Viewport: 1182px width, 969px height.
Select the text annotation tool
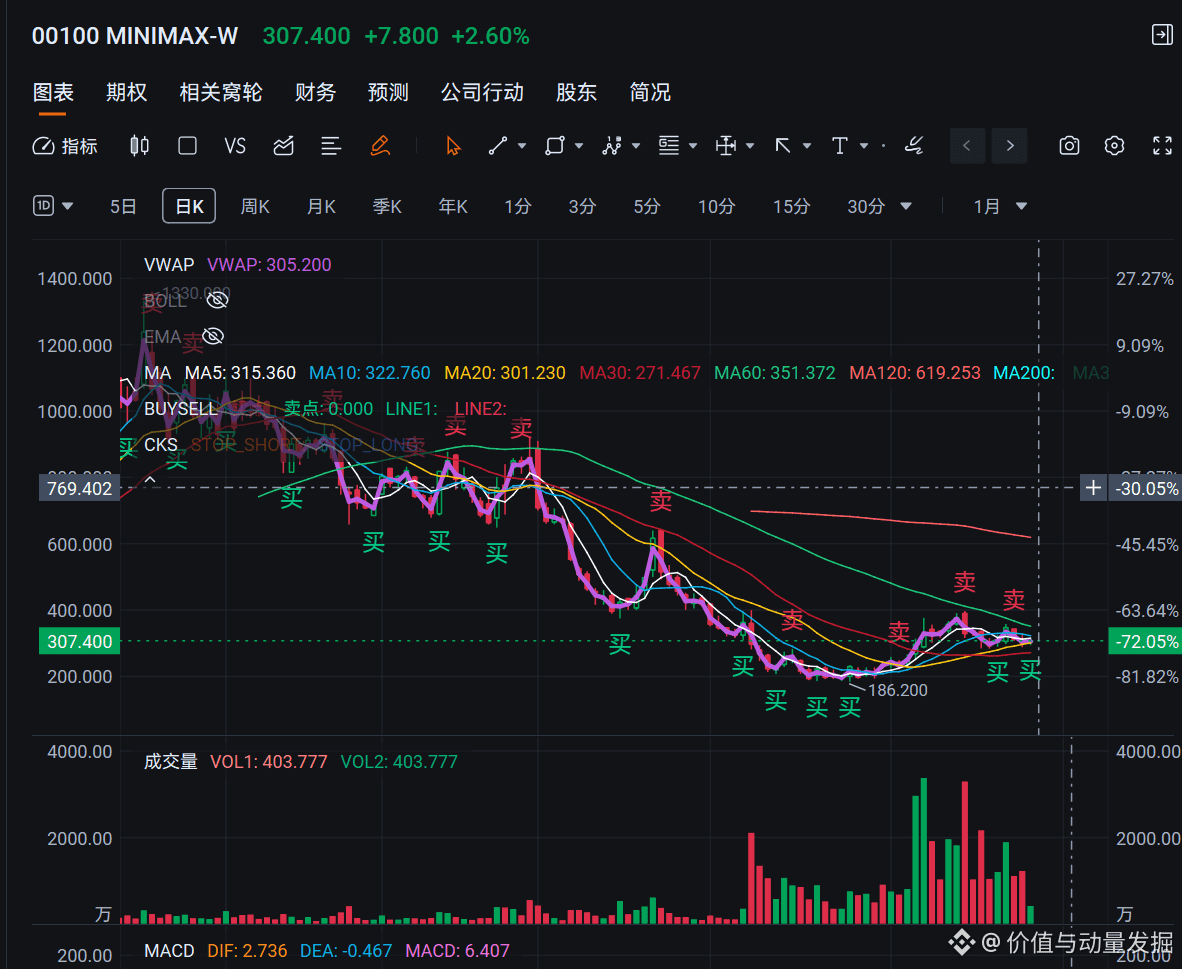[840, 146]
